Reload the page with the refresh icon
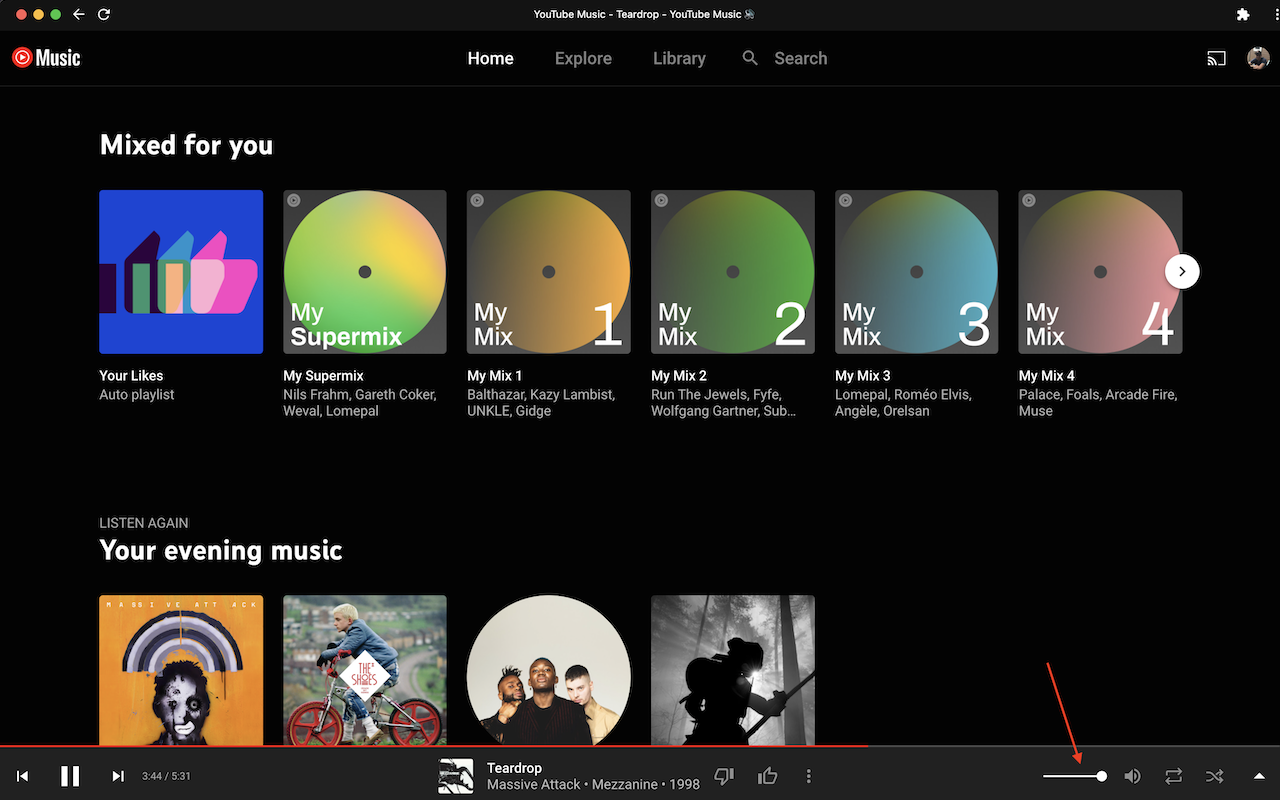Screen dimensions: 1280x800 [104, 14]
